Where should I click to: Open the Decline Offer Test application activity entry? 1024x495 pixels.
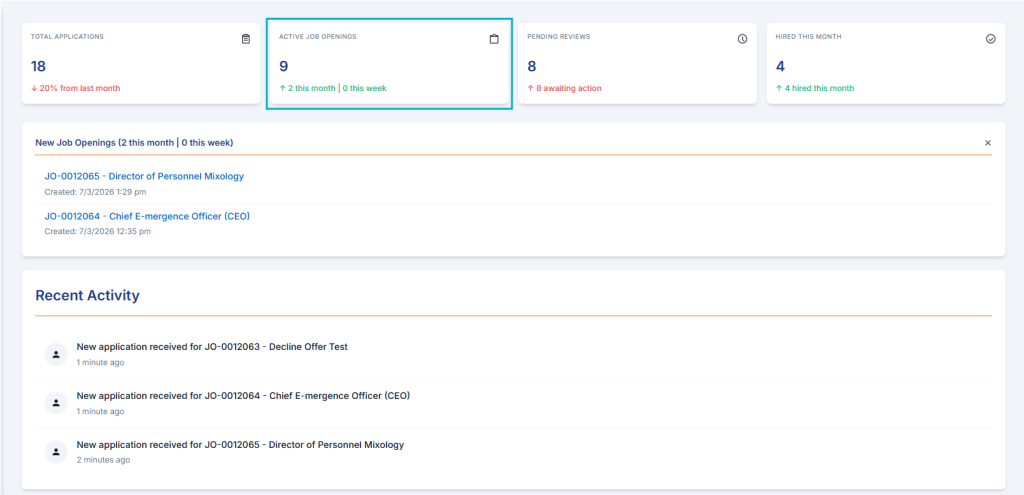point(513,354)
